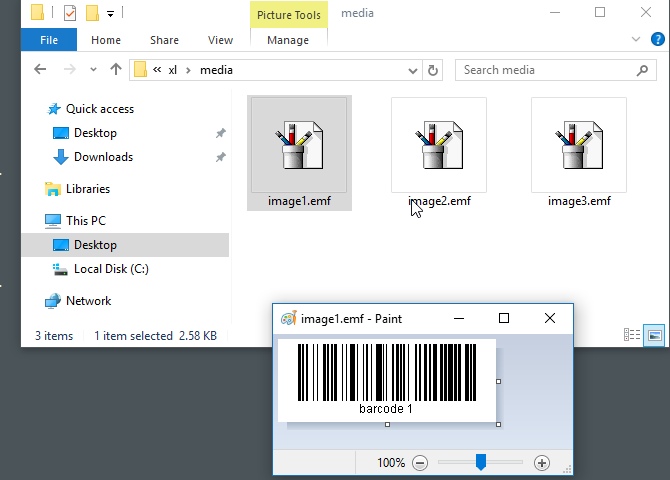The height and width of the screenshot is (480, 670).
Task: Refresh the media folder
Action: point(432,70)
